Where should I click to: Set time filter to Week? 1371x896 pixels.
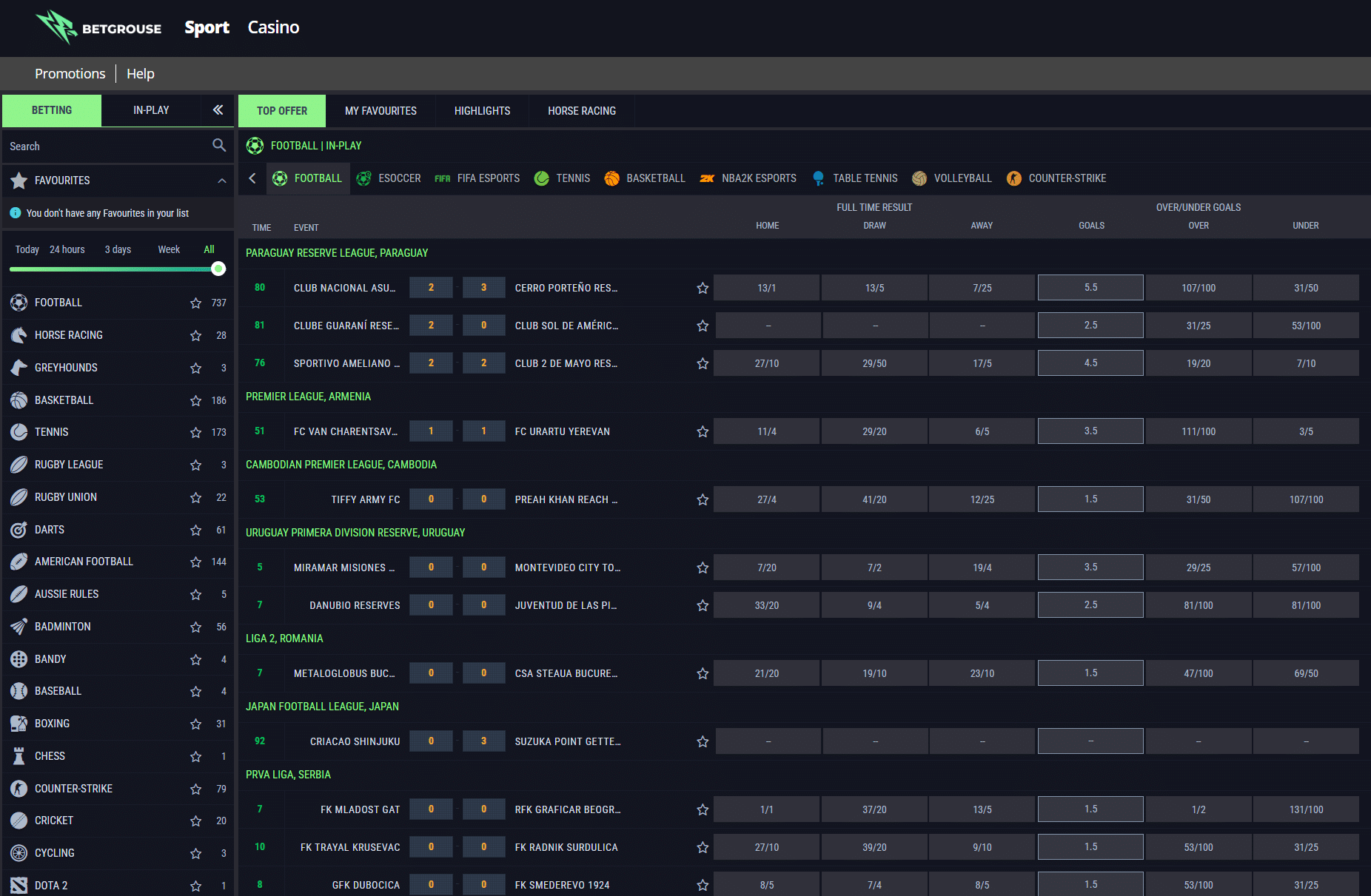169,249
